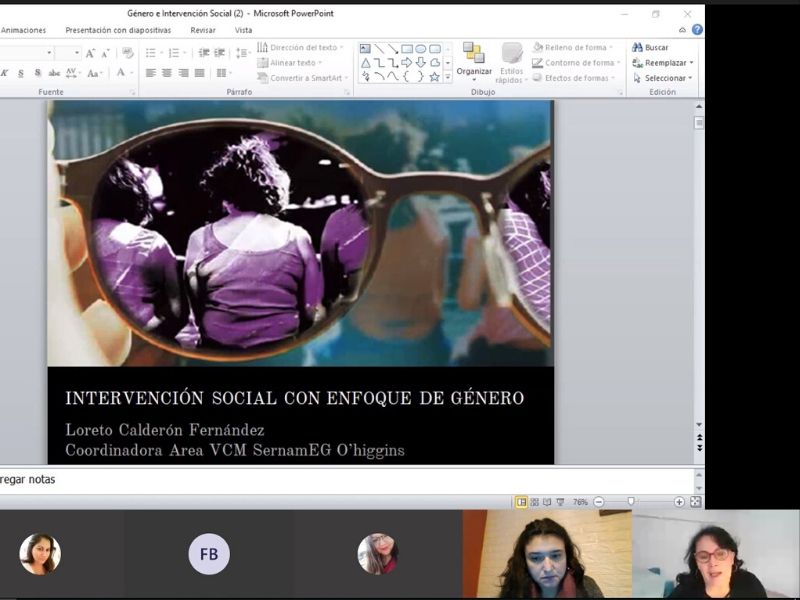
Task: Open Efectos de formas menu
Action: tap(573, 78)
